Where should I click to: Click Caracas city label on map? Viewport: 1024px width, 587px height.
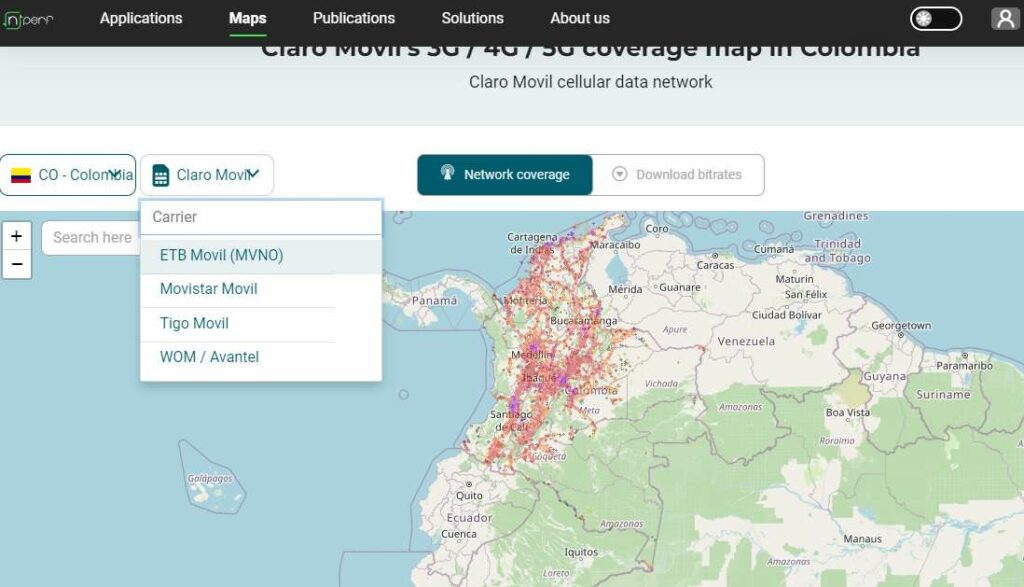pyautogui.click(x=715, y=265)
